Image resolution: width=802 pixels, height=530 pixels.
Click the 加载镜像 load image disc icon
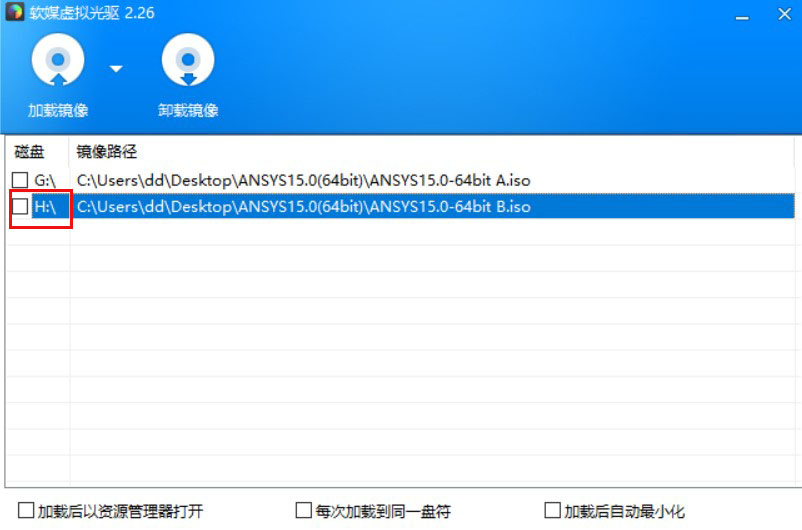tap(58, 60)
